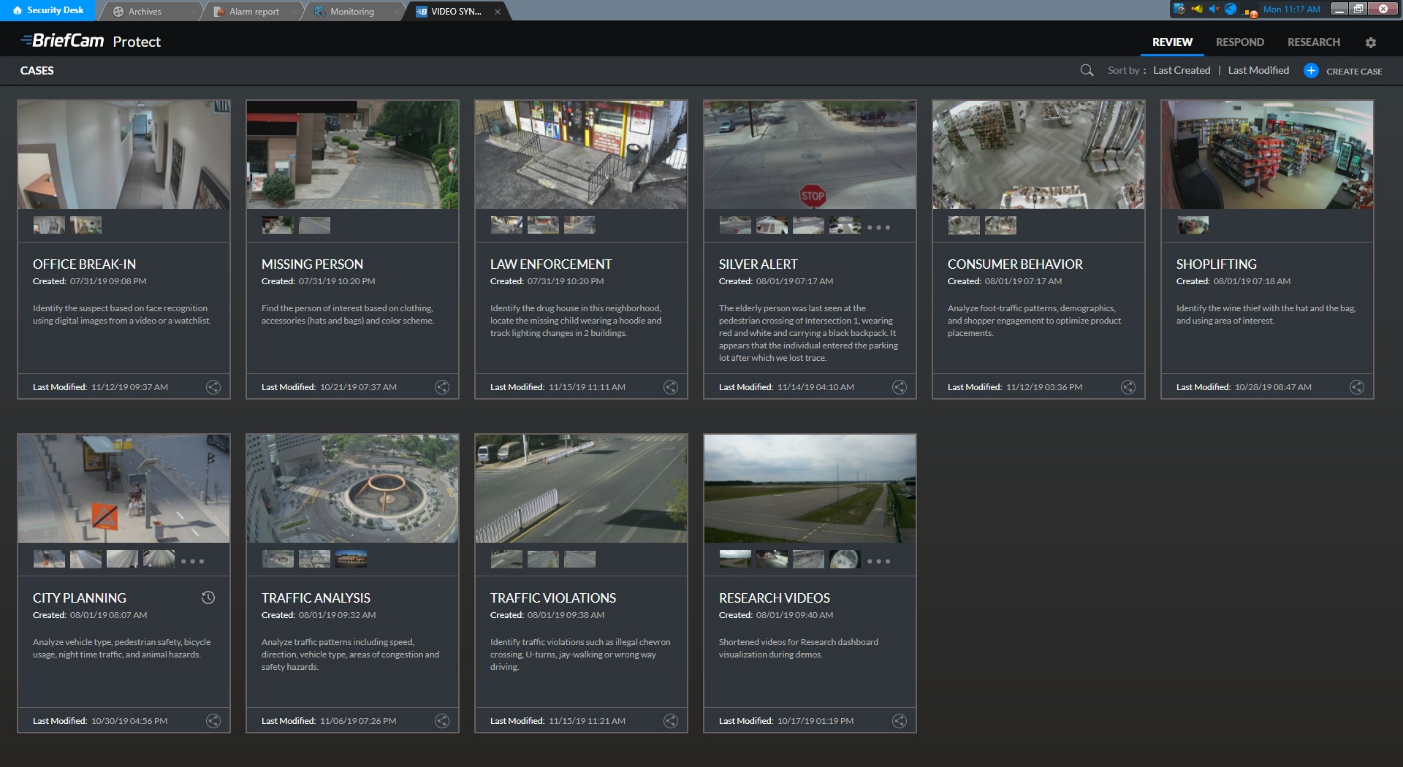
Task: Share the LAW ENFORCEMENT case
Action: click(671, 387)
